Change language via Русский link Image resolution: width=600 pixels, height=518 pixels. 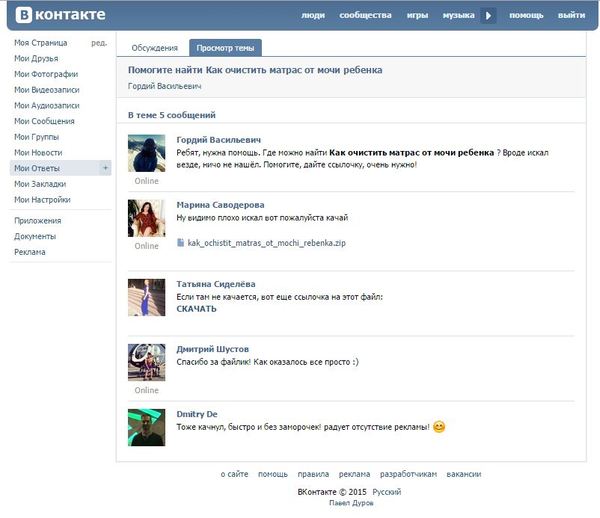tap(386, 492)
